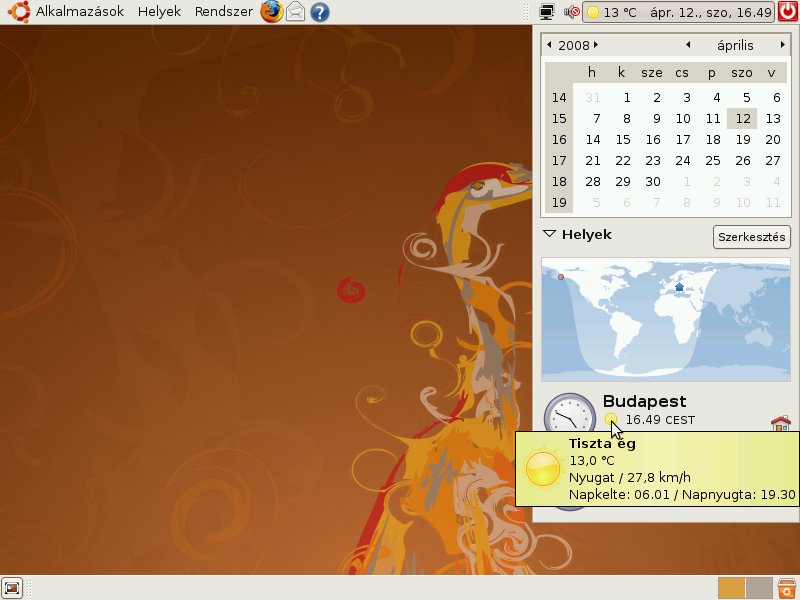Viewport: 800px width, 600px height.
Task: Open the Alkalmazások menu
Action: [80, 12]
